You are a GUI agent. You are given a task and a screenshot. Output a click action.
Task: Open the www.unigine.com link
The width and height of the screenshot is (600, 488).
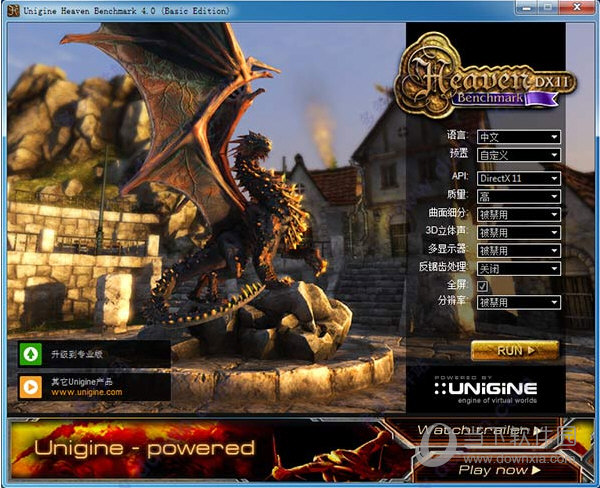(x=87, y=392)
